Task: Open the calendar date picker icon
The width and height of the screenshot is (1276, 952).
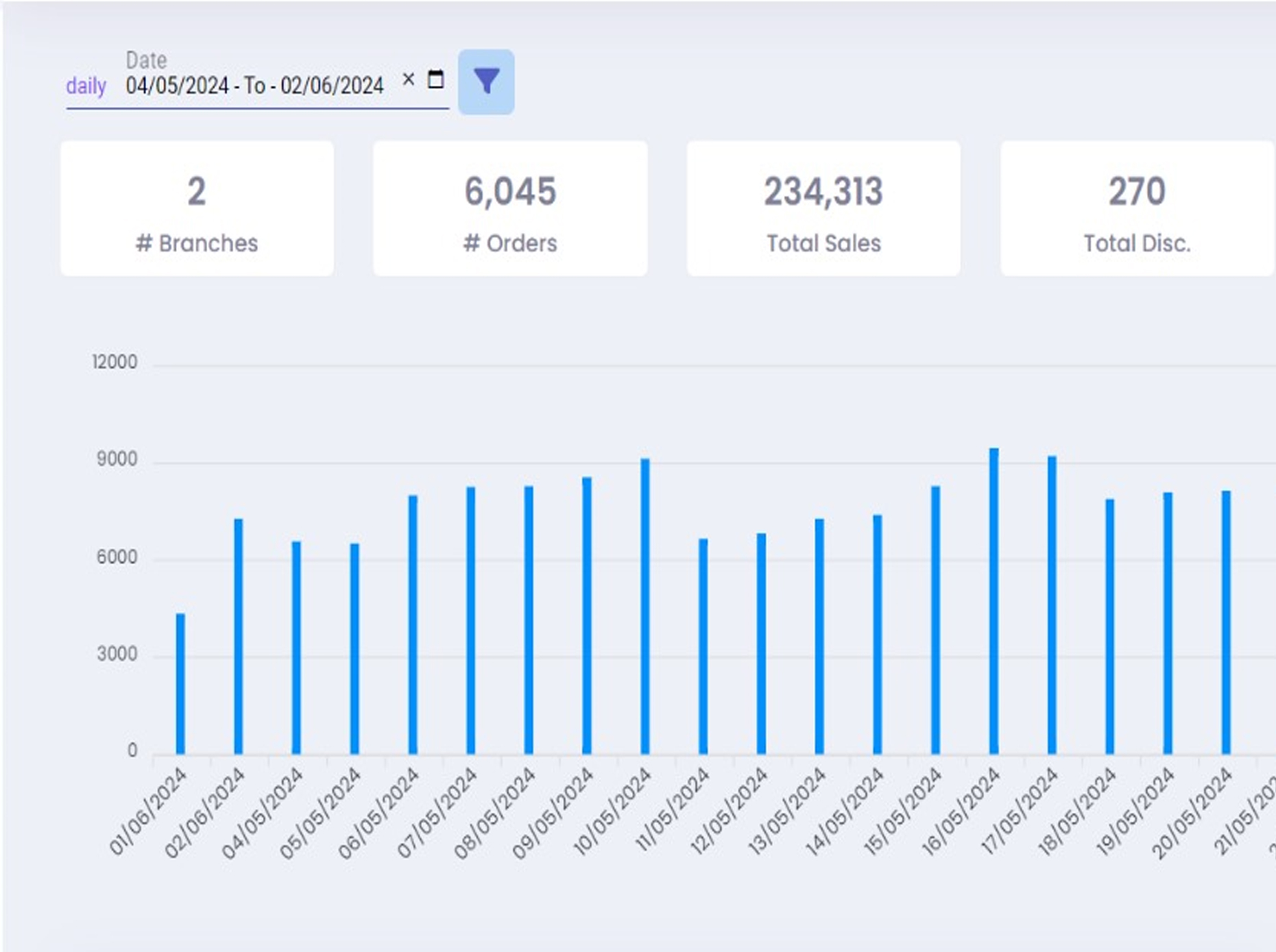Action: point(435,80)
